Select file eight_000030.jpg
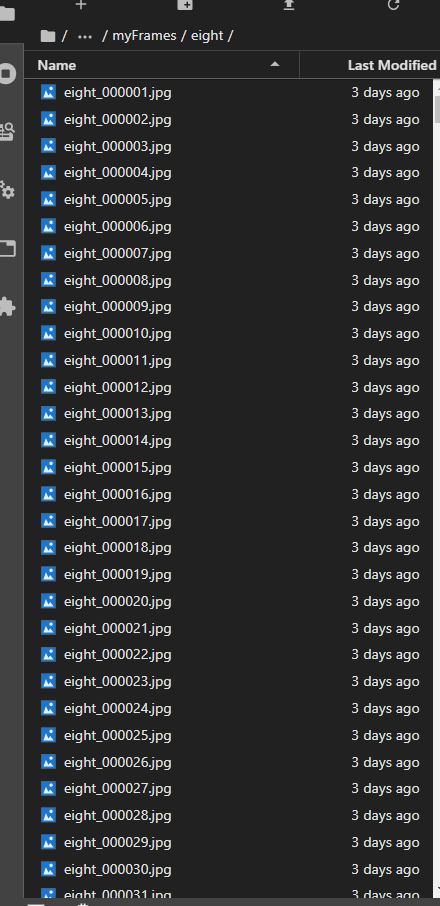 (228, 869)
